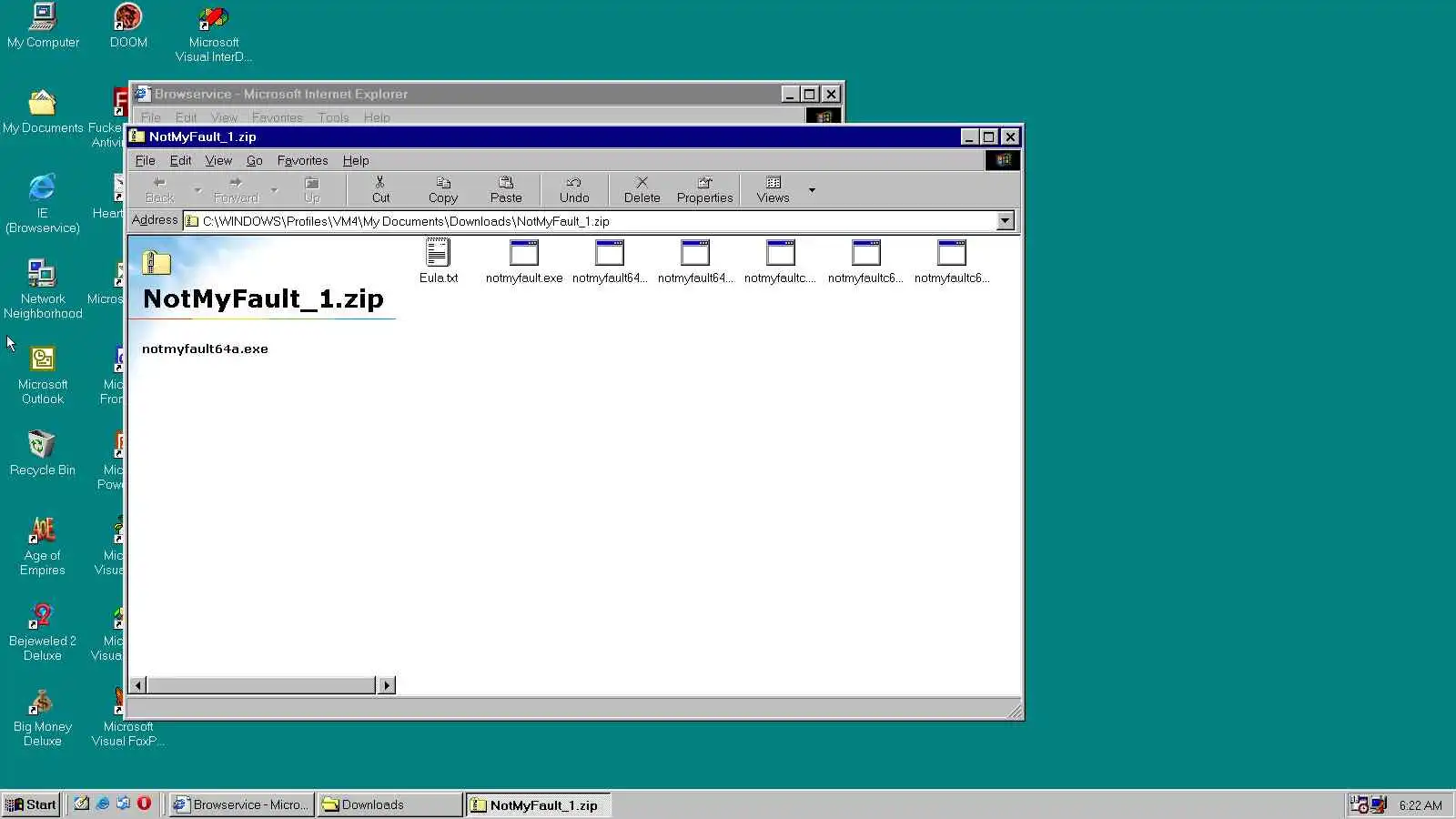The width and height of the screenshot is (1456, 819).
Task: Click the Cut toolbar button
Action: 380,189
